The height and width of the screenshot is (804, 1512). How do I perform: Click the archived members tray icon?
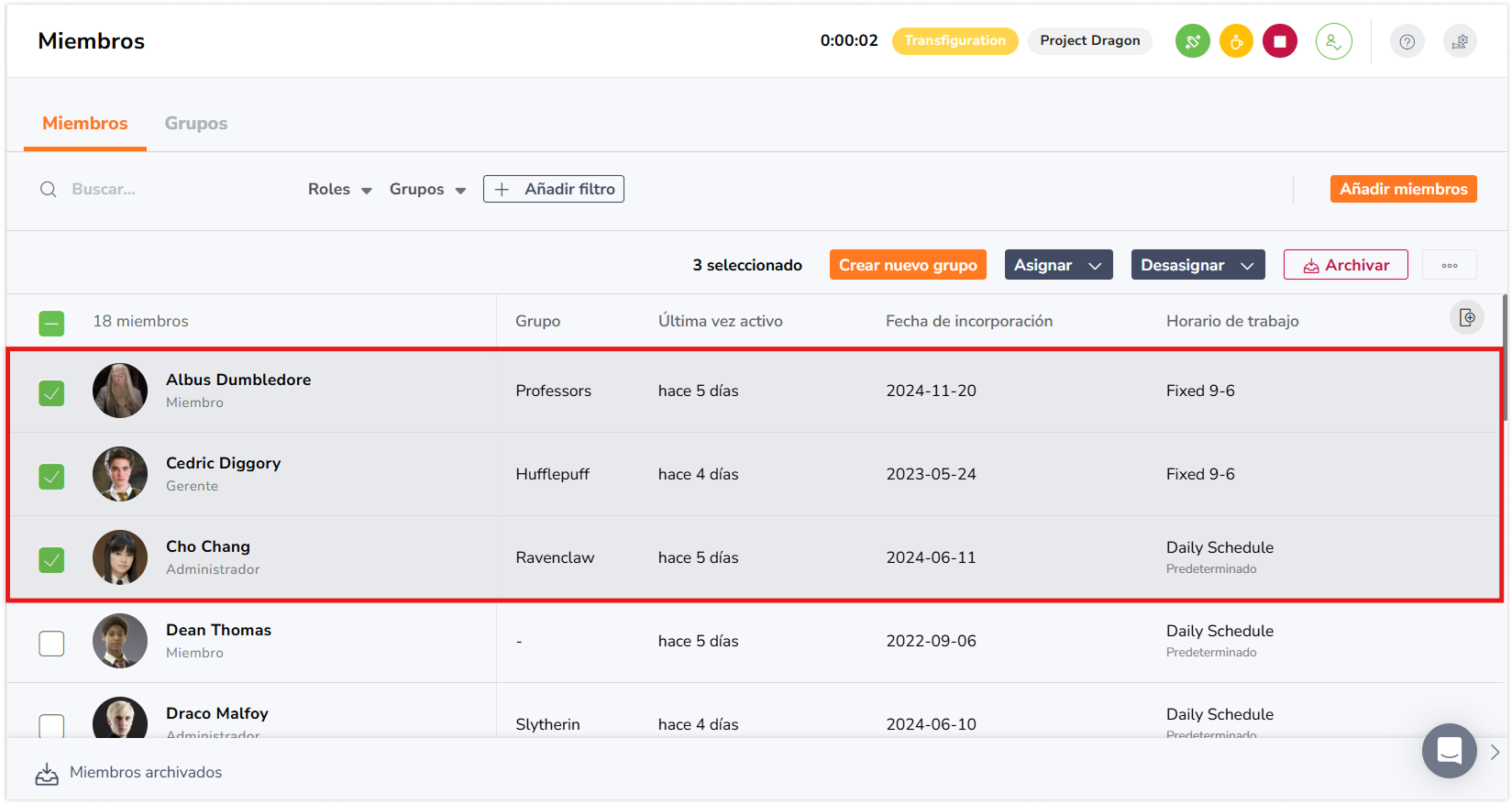[x=47, y=774]
